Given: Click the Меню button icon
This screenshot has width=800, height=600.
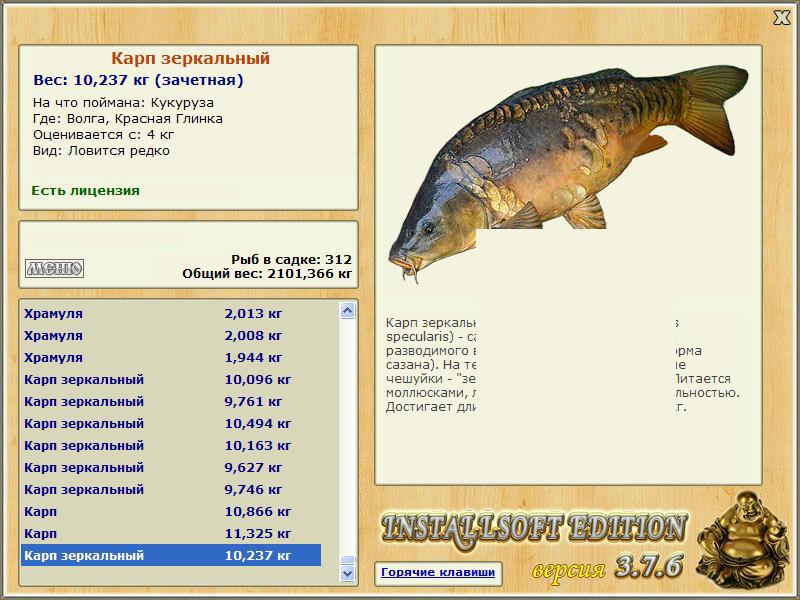Looking at the screenshot, I should [55, 268].
